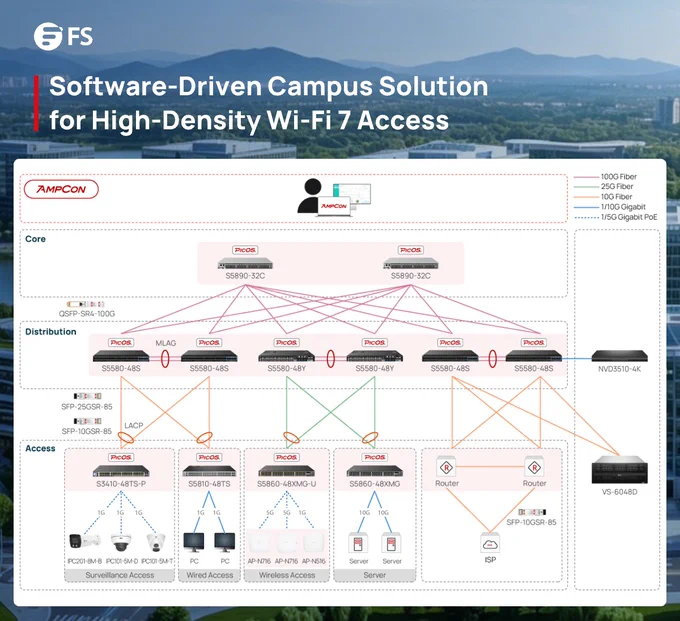Click the 10G Fiber legend line
The height and width of the screenshot is (621, 680).
click(586, 197)
